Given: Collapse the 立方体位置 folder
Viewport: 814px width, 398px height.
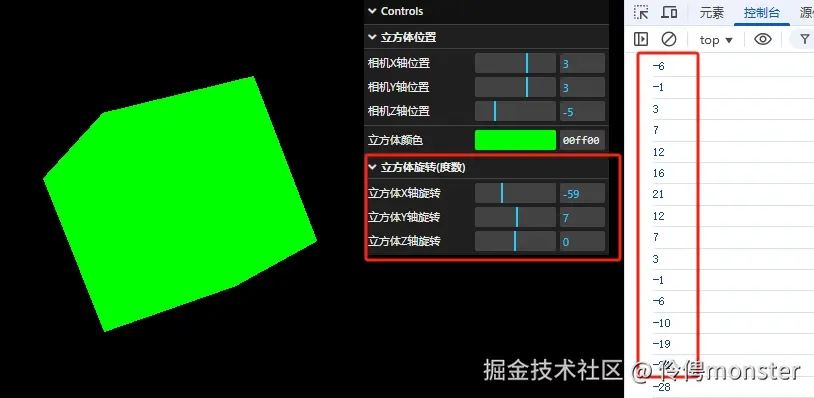Looking at the screenshot, I should coord(486,37).
